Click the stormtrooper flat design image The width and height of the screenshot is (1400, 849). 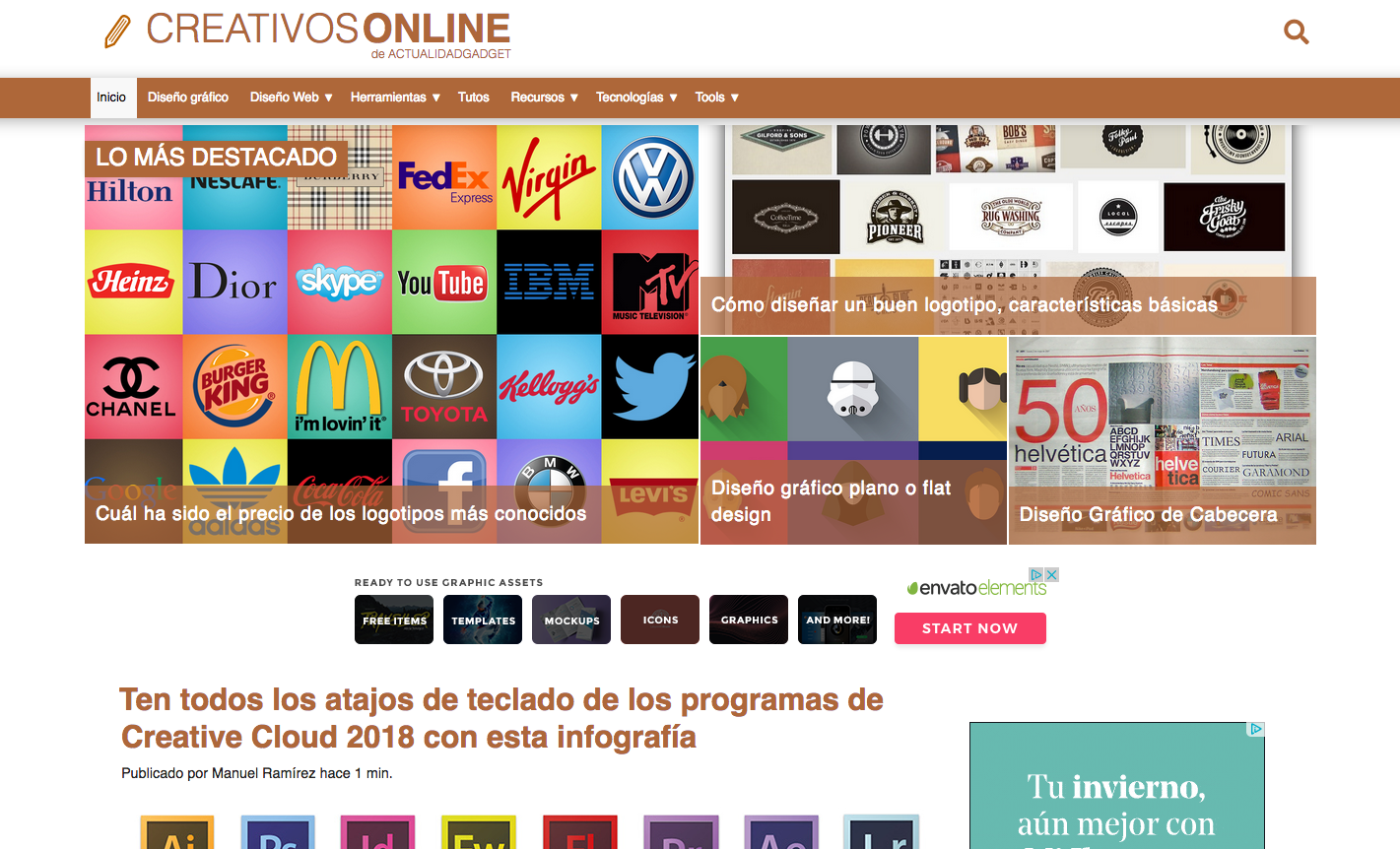(853, 389)
